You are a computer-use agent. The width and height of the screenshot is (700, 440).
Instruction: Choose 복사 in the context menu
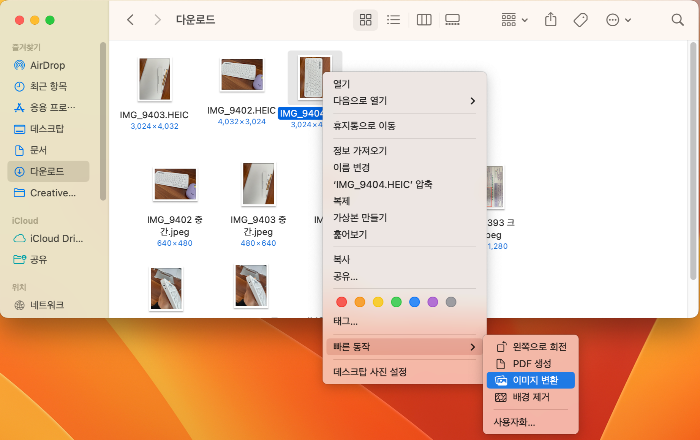click(404, 260)
